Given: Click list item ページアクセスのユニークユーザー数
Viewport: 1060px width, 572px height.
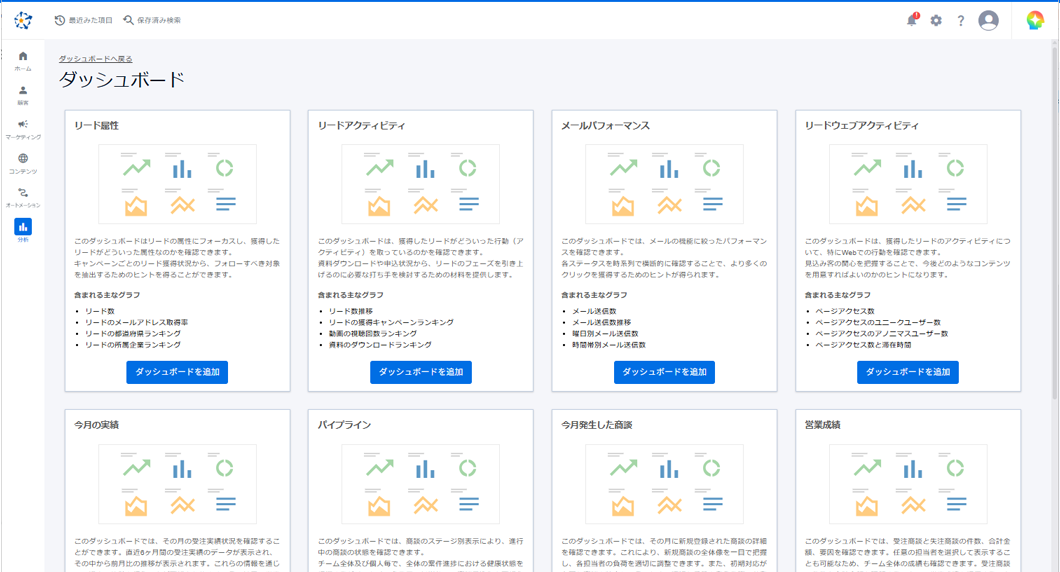Looking at the screenshot, I should point(878,323).
